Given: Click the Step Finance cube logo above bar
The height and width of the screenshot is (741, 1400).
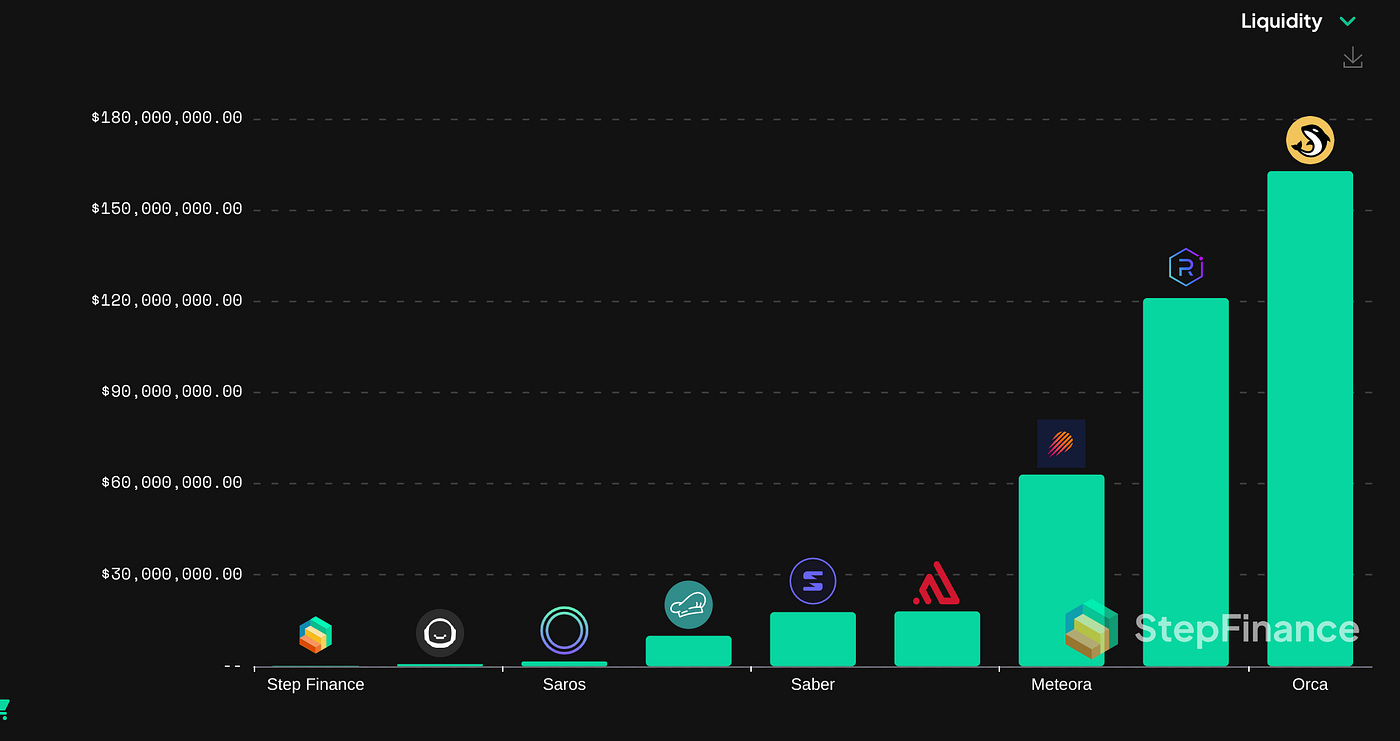Looking at the screenshot, I should pos(316,635).
